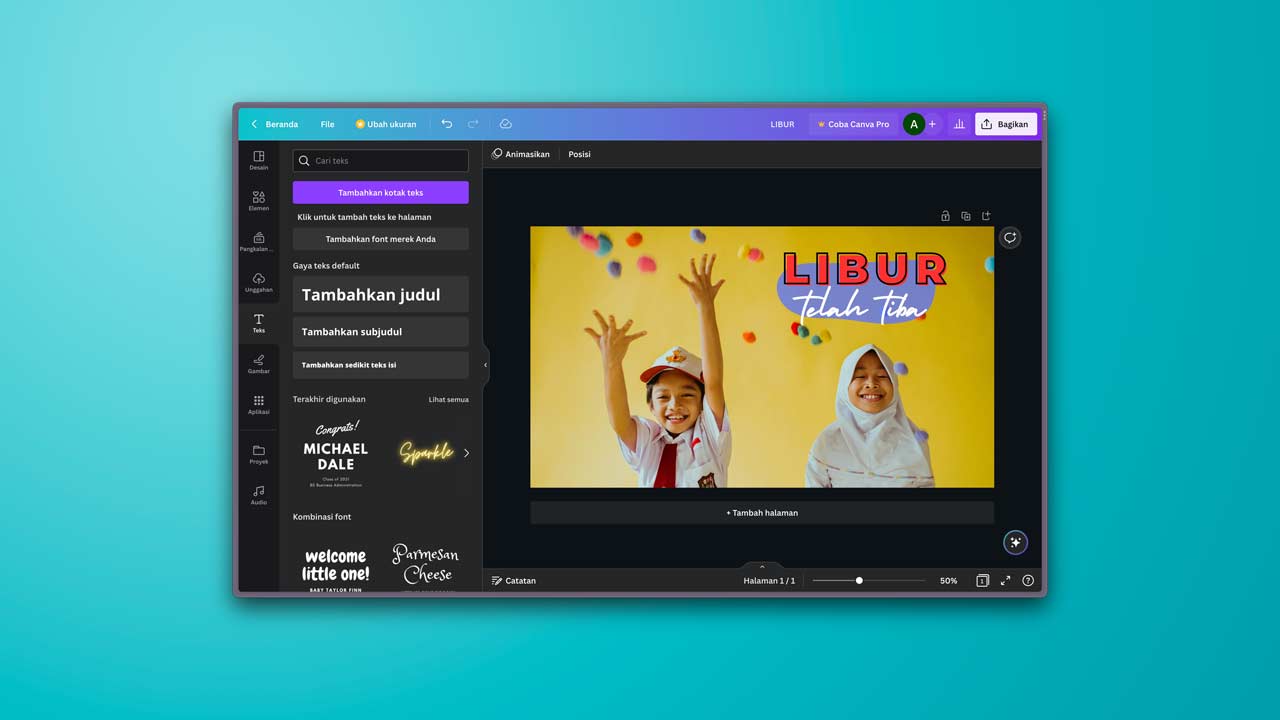
Task: Open the Canva assistant sparkle button
Action: (x=1015, y=542)
